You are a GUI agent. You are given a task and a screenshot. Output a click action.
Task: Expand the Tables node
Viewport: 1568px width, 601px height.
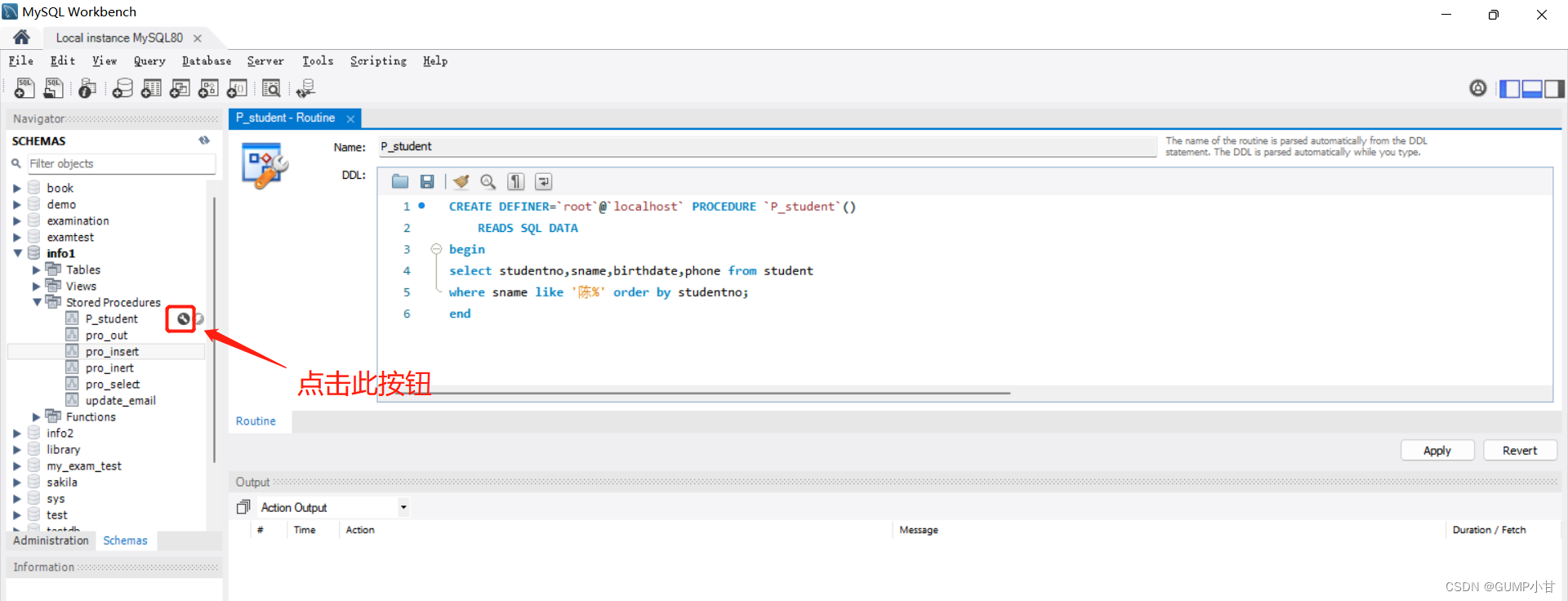coord(36,269)
